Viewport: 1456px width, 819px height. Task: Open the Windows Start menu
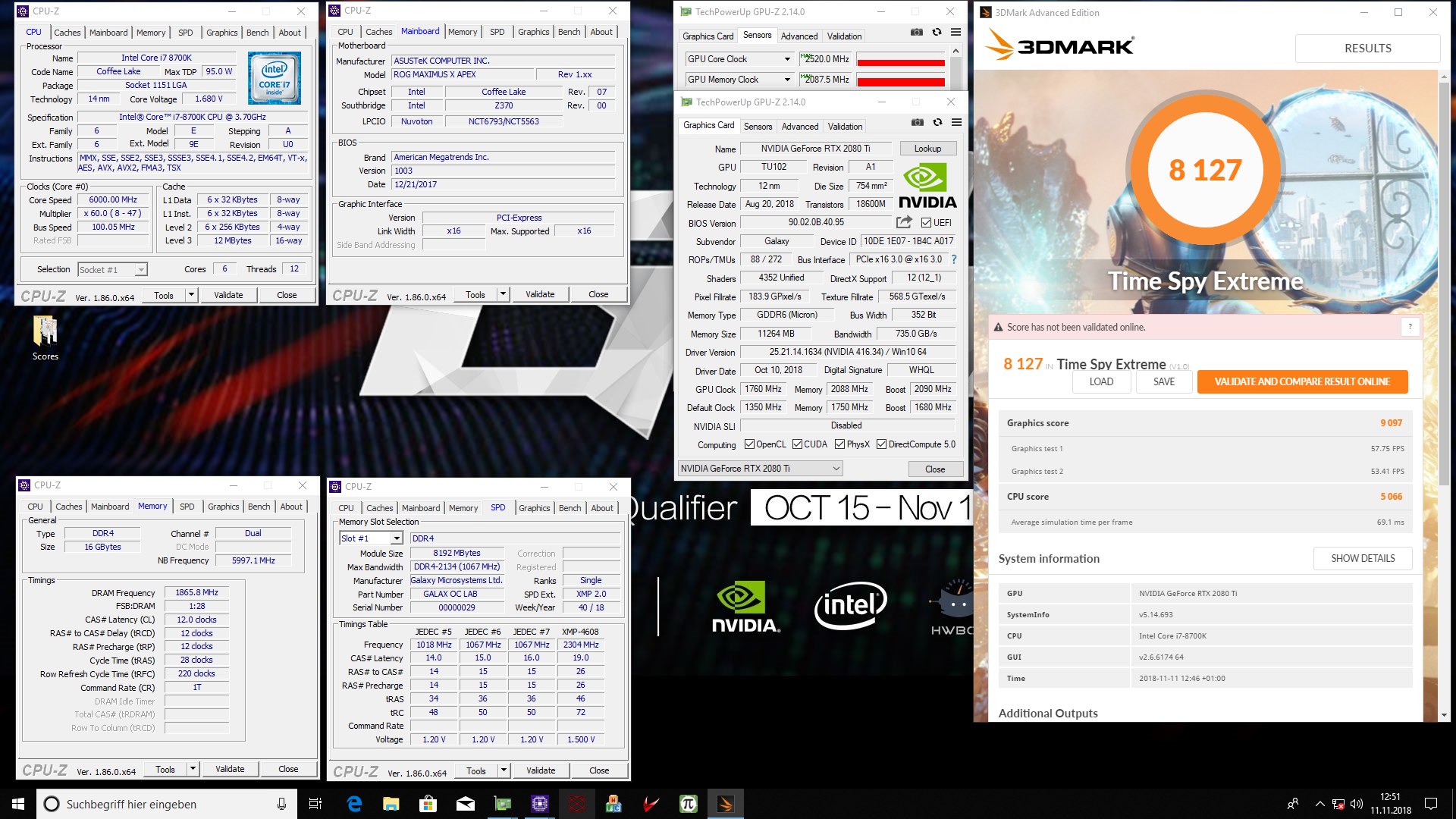click(18, 804)
